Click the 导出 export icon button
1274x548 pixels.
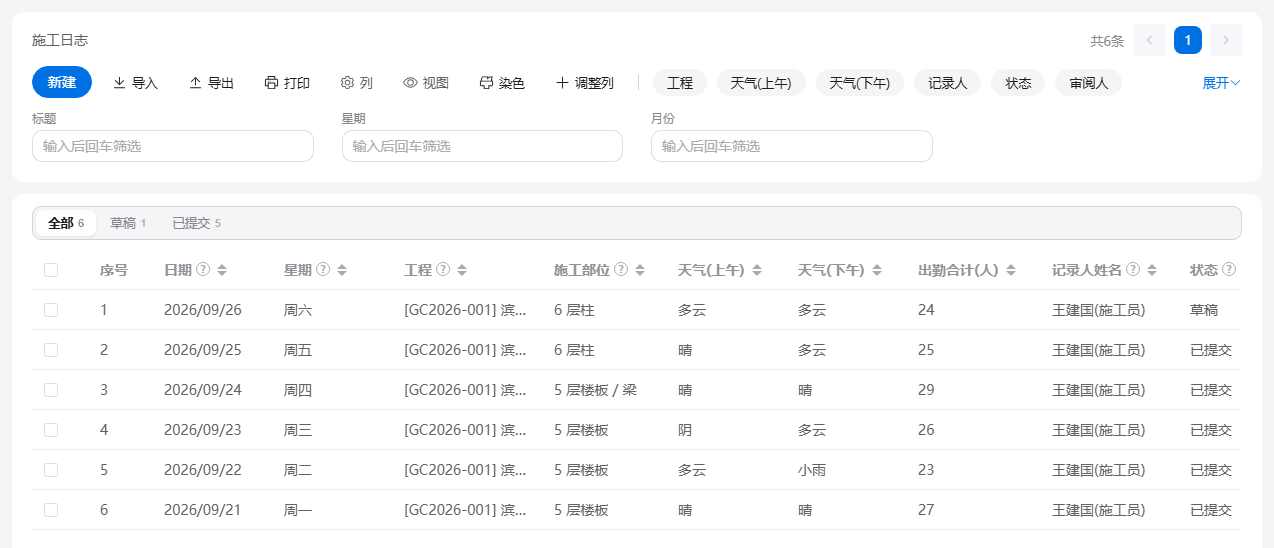click(x=211, y=83)
